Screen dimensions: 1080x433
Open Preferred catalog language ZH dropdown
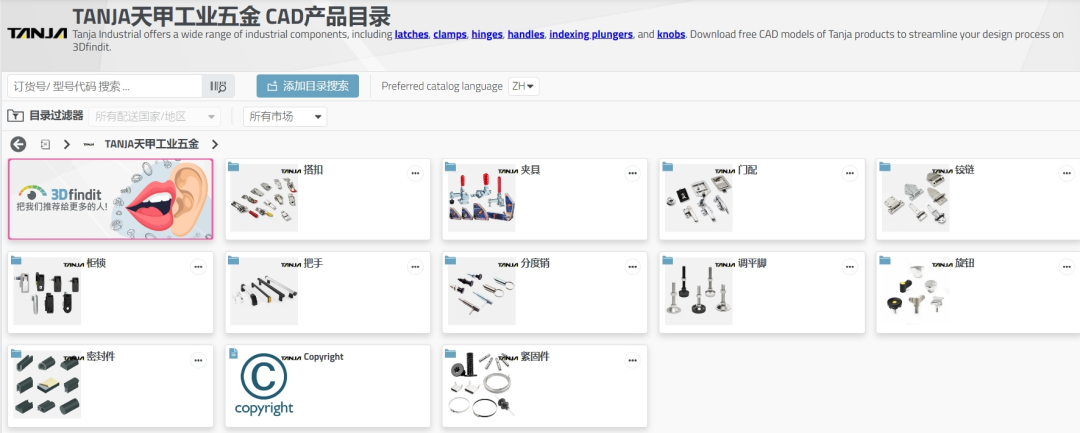pyautogui.click(x=523, y=86)
